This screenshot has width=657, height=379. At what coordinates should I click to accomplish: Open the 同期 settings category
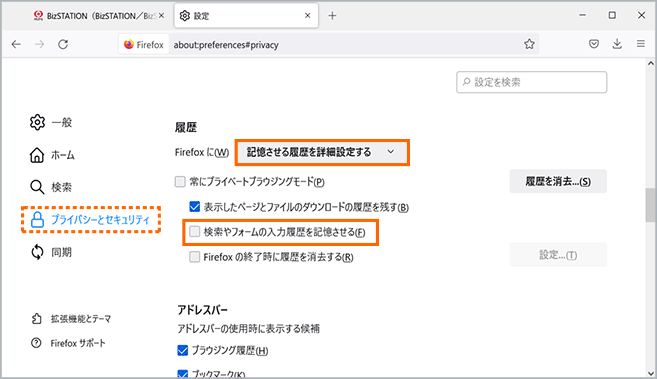tap(51, 252)
